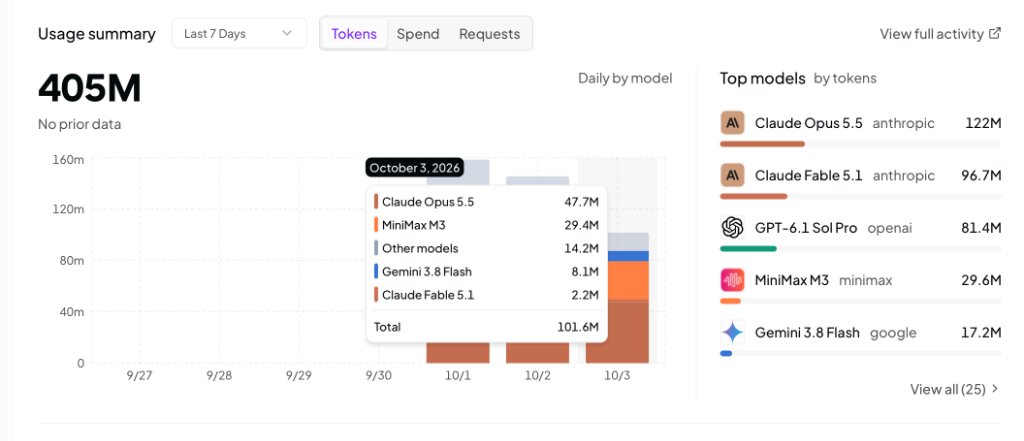This screenshot has height=441, width=1024.
Task: Click the MiniMax M3 orange usage bar
Action: [731, 301]
